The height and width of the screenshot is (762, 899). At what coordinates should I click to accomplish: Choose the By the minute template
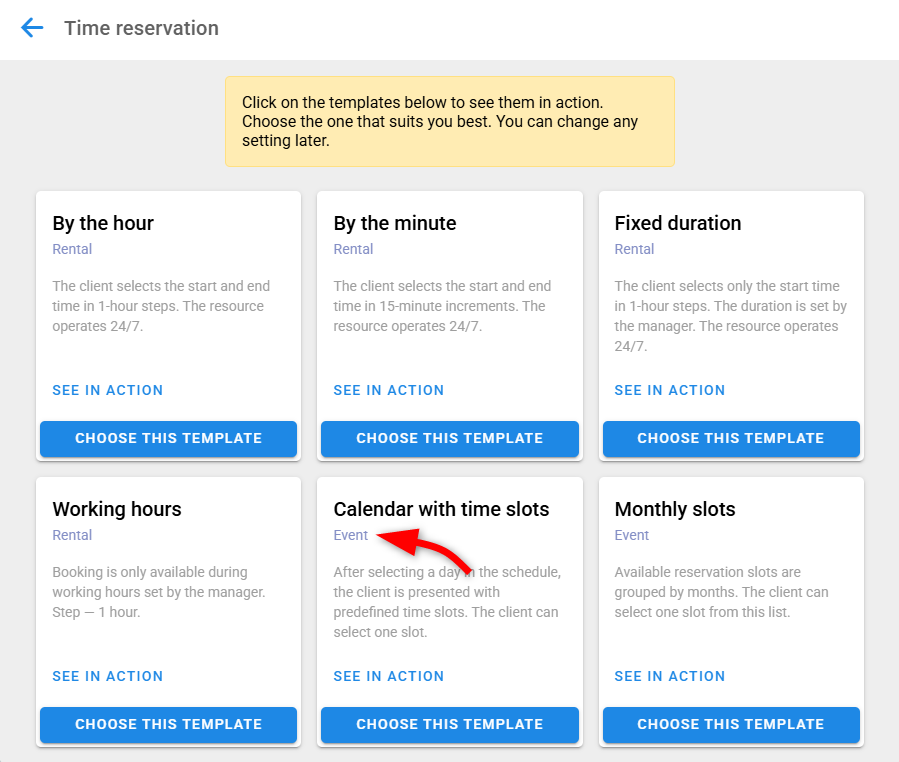tap(449, 438)
